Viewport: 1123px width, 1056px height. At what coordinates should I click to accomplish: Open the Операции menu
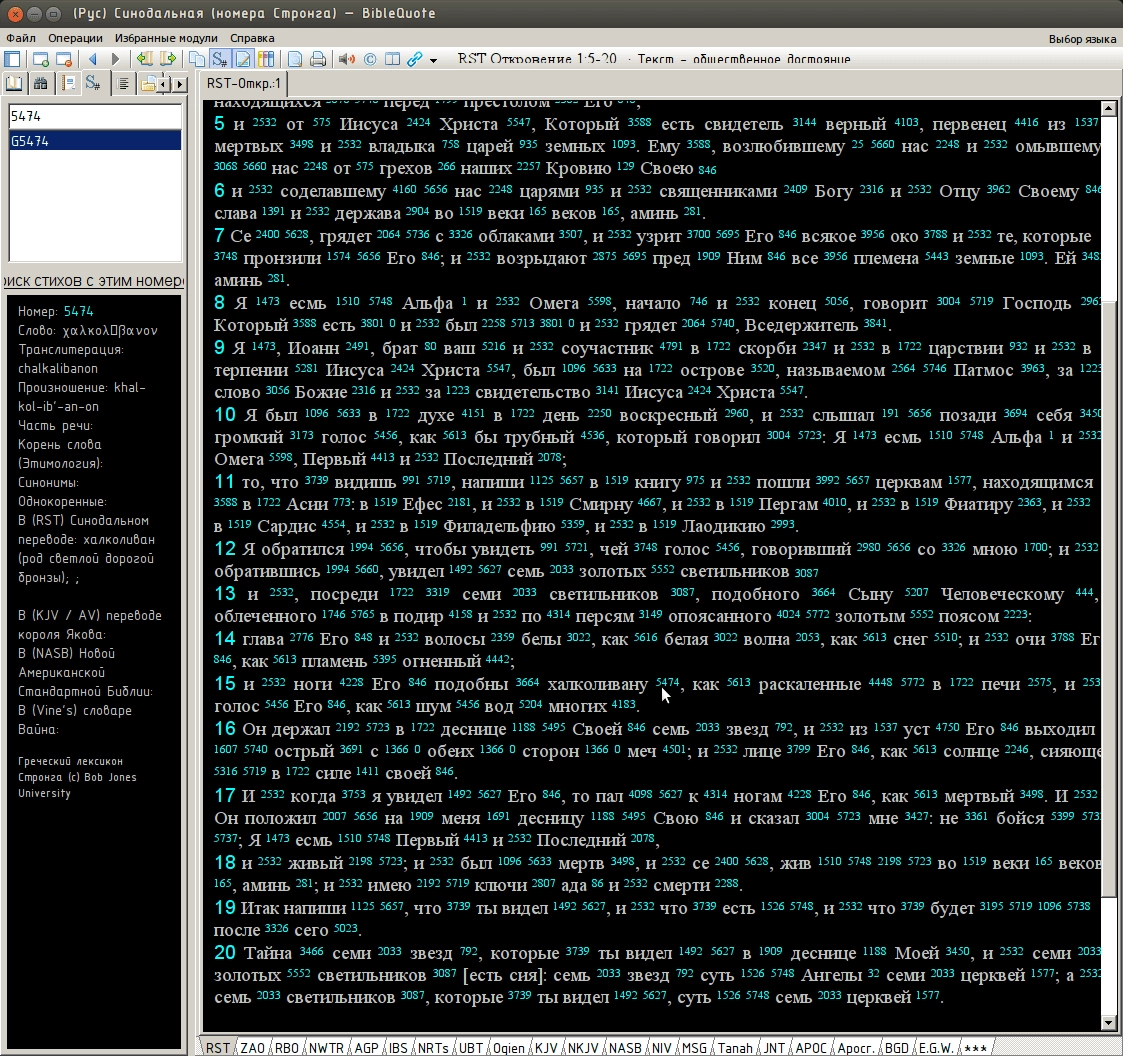click(75, 38)
